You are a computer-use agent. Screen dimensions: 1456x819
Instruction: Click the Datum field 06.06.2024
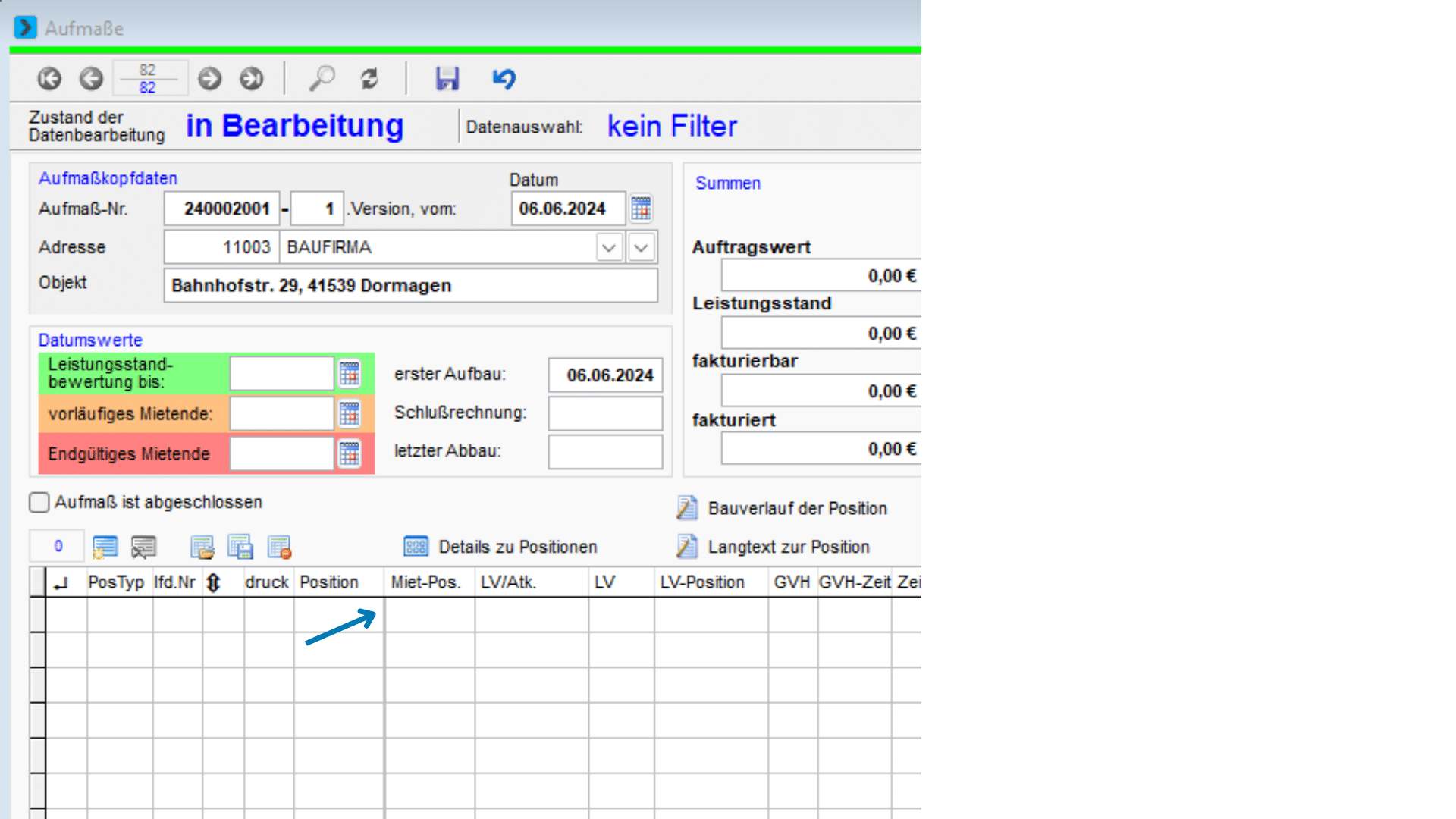point(569,209)
